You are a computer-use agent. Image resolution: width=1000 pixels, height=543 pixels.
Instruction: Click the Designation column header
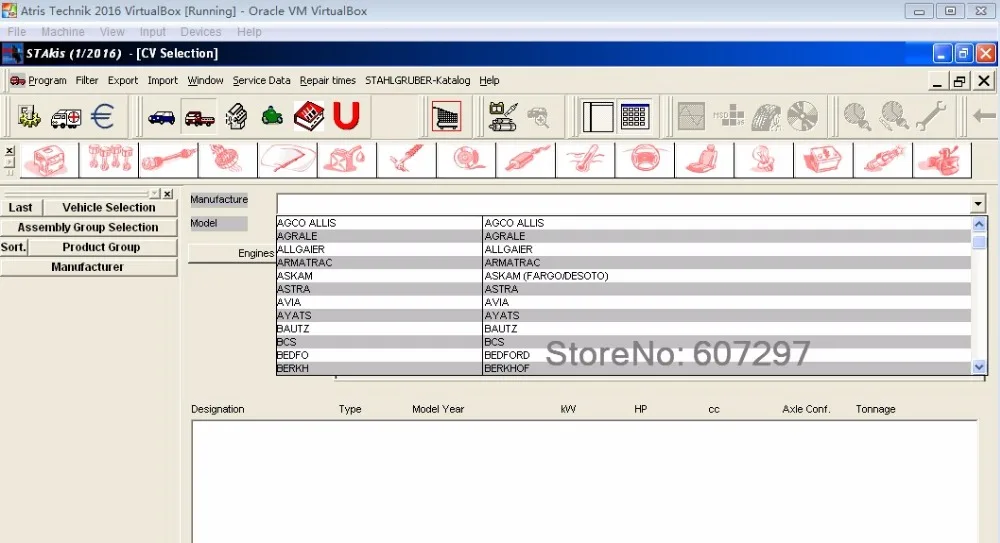click(x=217, y=409)
